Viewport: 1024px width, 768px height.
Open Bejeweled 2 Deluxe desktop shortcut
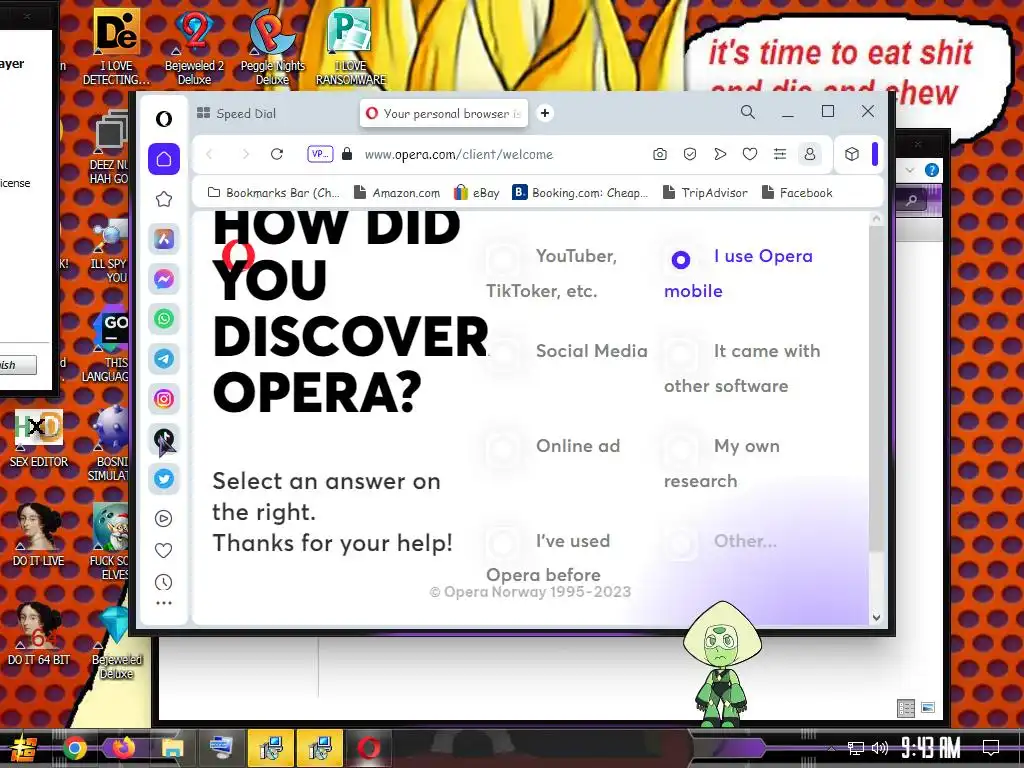coord(195,47)
